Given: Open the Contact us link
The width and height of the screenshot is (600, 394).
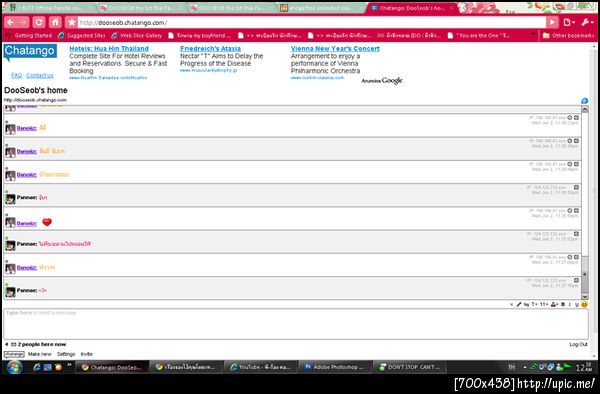Looking at the screenshot, I should click(x=40, y=75).
